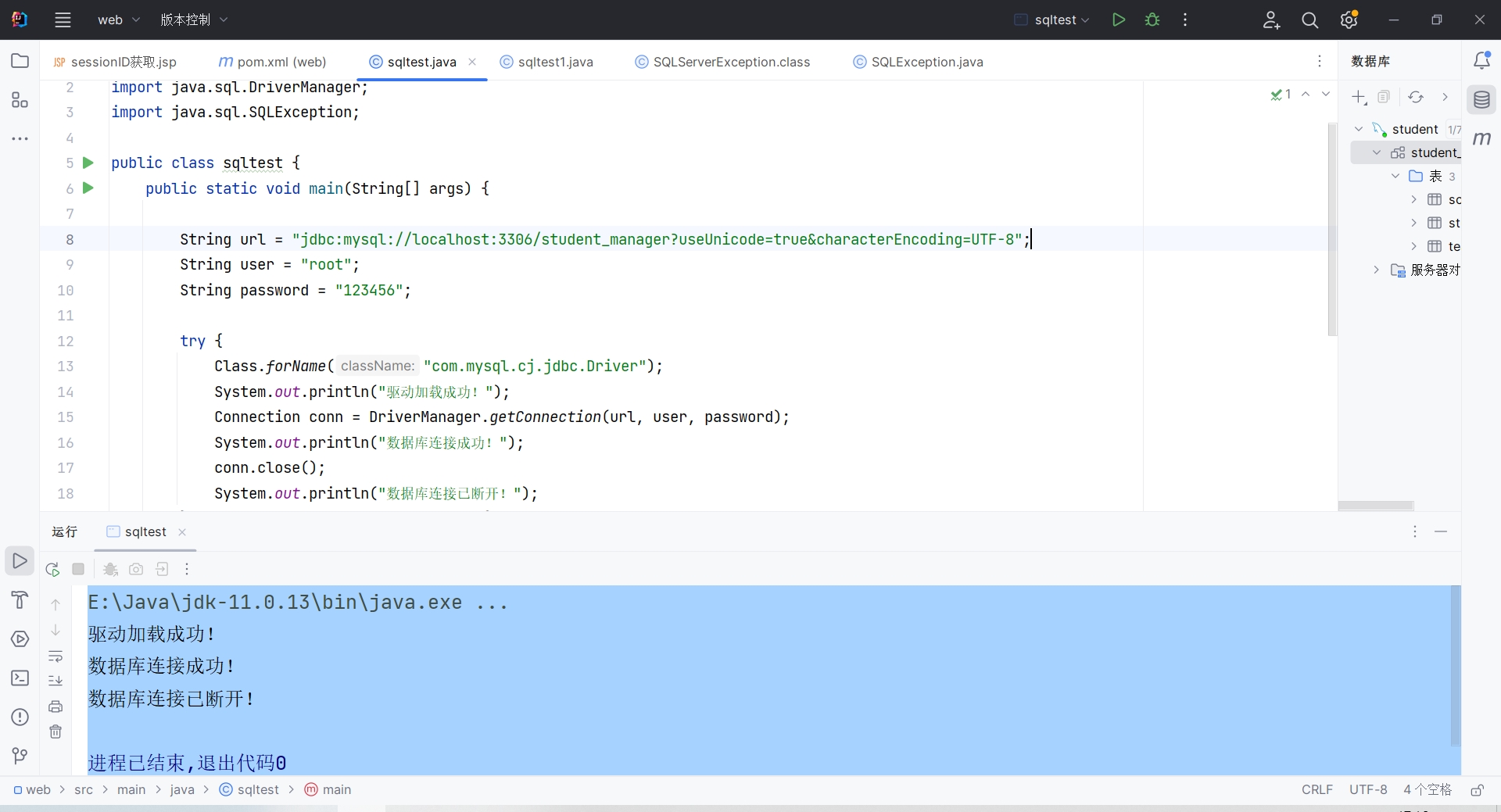Screen dimensions: 1501x812
Task: Open editor tabs options menu
Action: (x=1320, y=61)
